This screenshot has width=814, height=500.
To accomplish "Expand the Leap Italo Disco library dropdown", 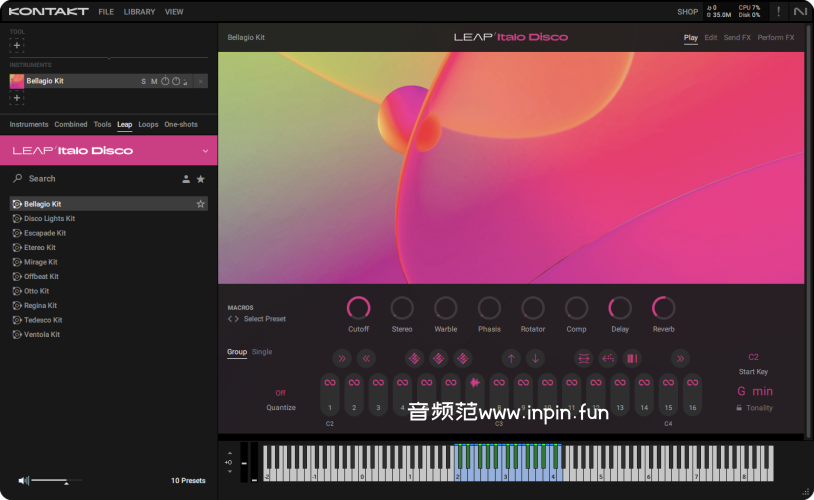I will tap(204, 151).
